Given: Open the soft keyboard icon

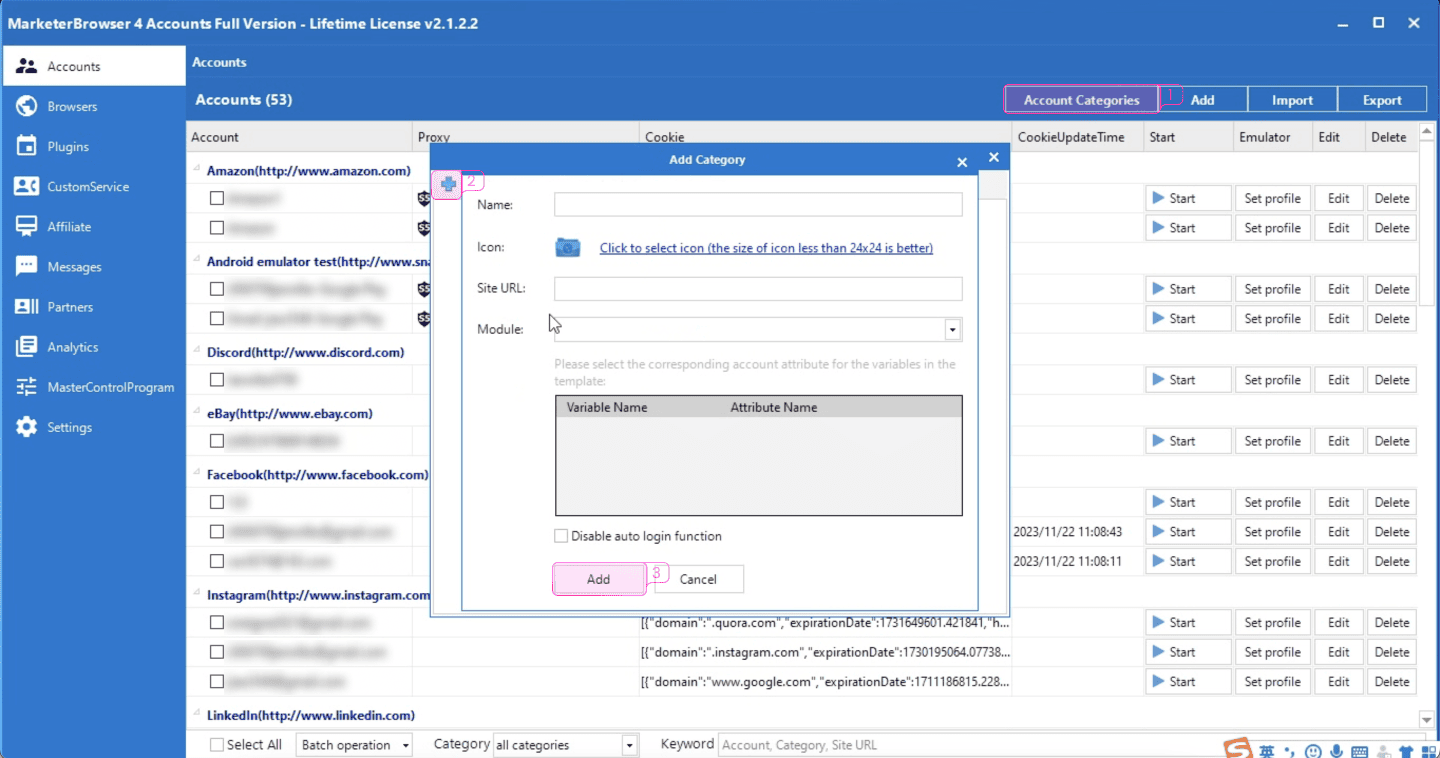Looking at the screenshot, I should [x=1360, y=751].
